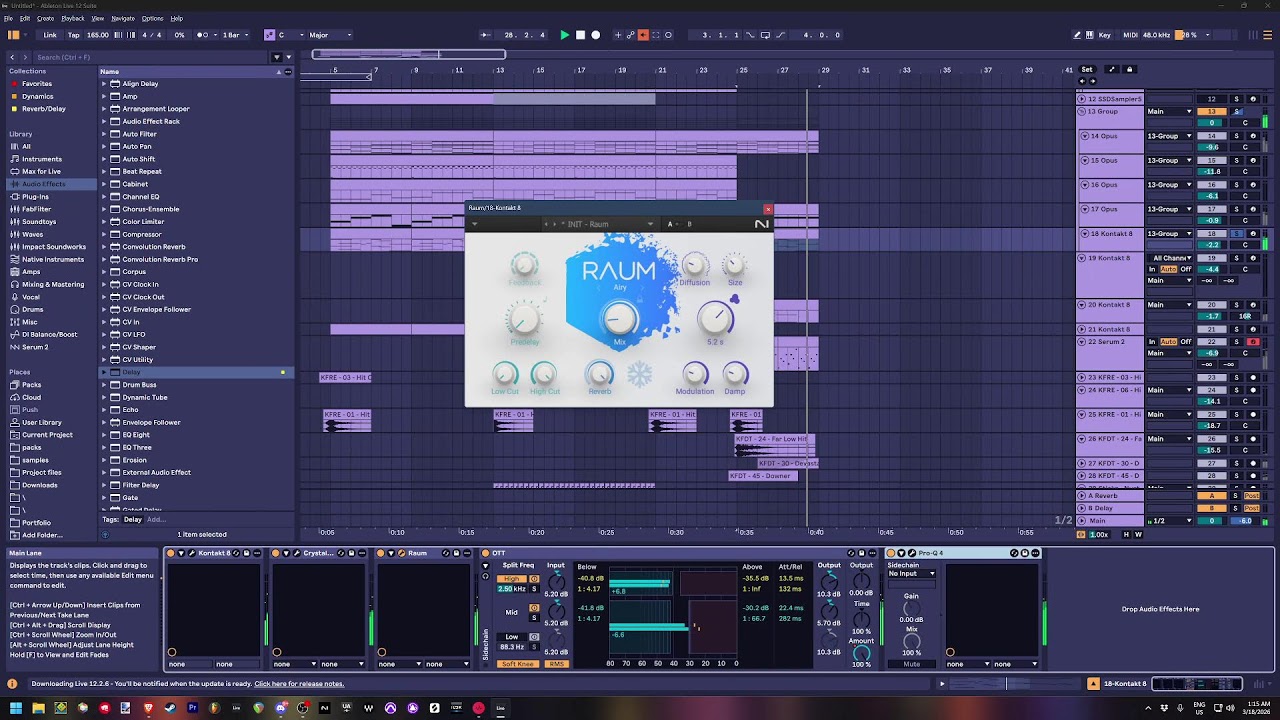Click the Stop button in transport

click(x=580, y=35)
